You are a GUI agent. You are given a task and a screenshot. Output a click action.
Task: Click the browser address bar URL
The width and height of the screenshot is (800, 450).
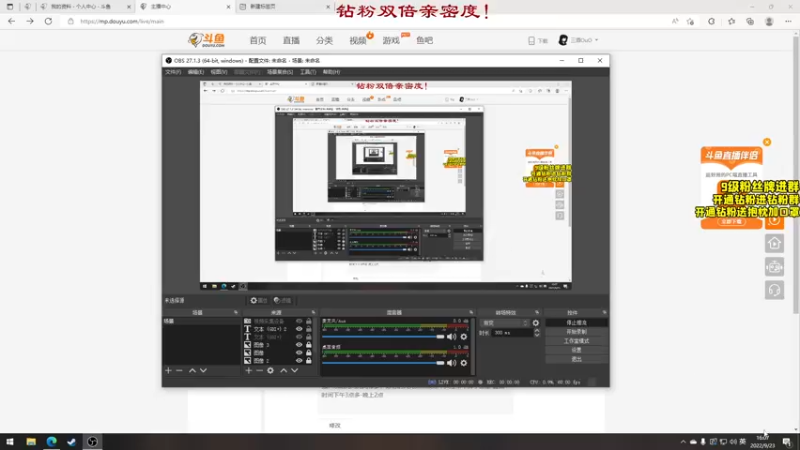[x=122, y=21]
